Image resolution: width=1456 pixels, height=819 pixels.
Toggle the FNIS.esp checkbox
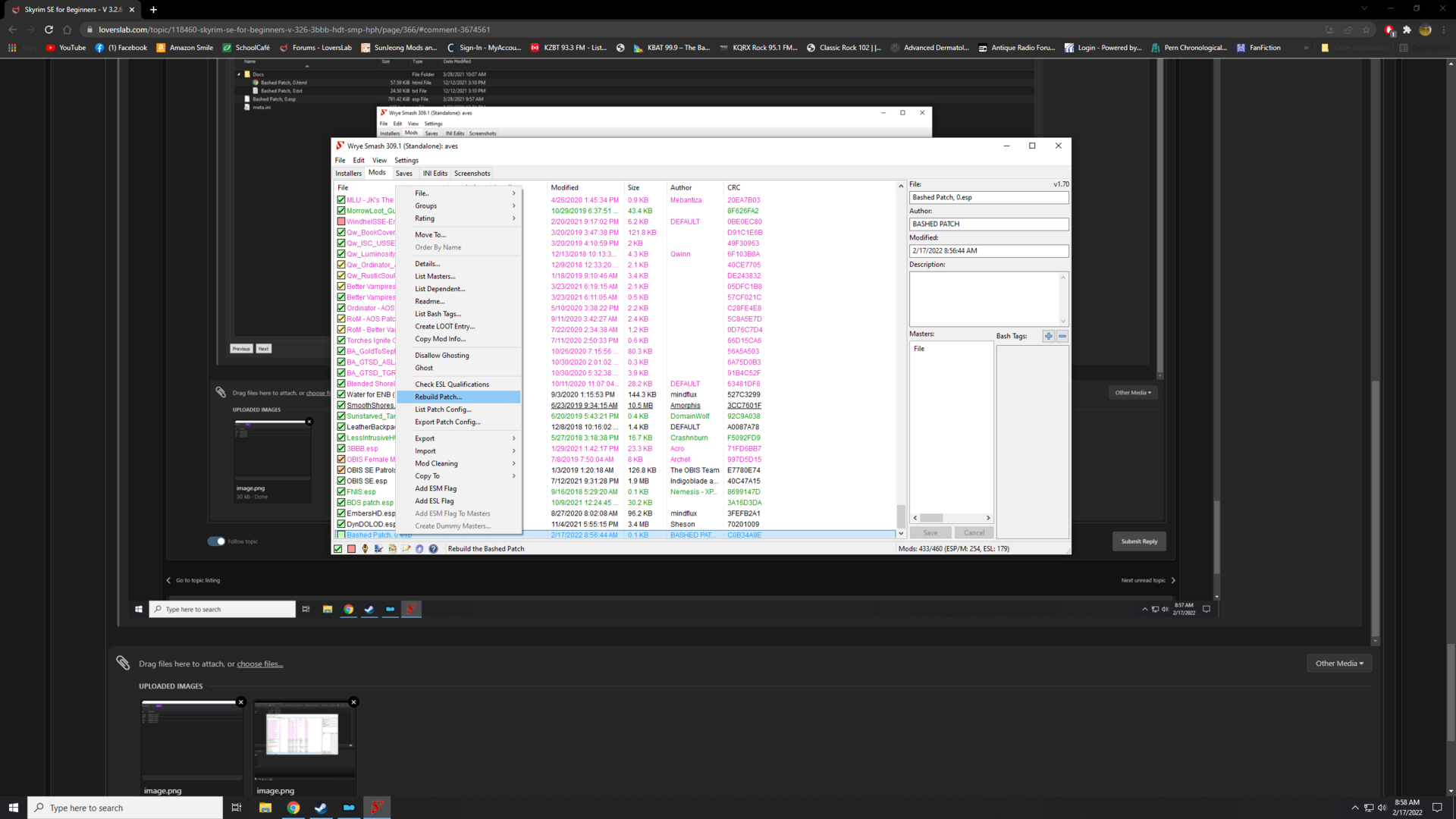pos(341,491)
